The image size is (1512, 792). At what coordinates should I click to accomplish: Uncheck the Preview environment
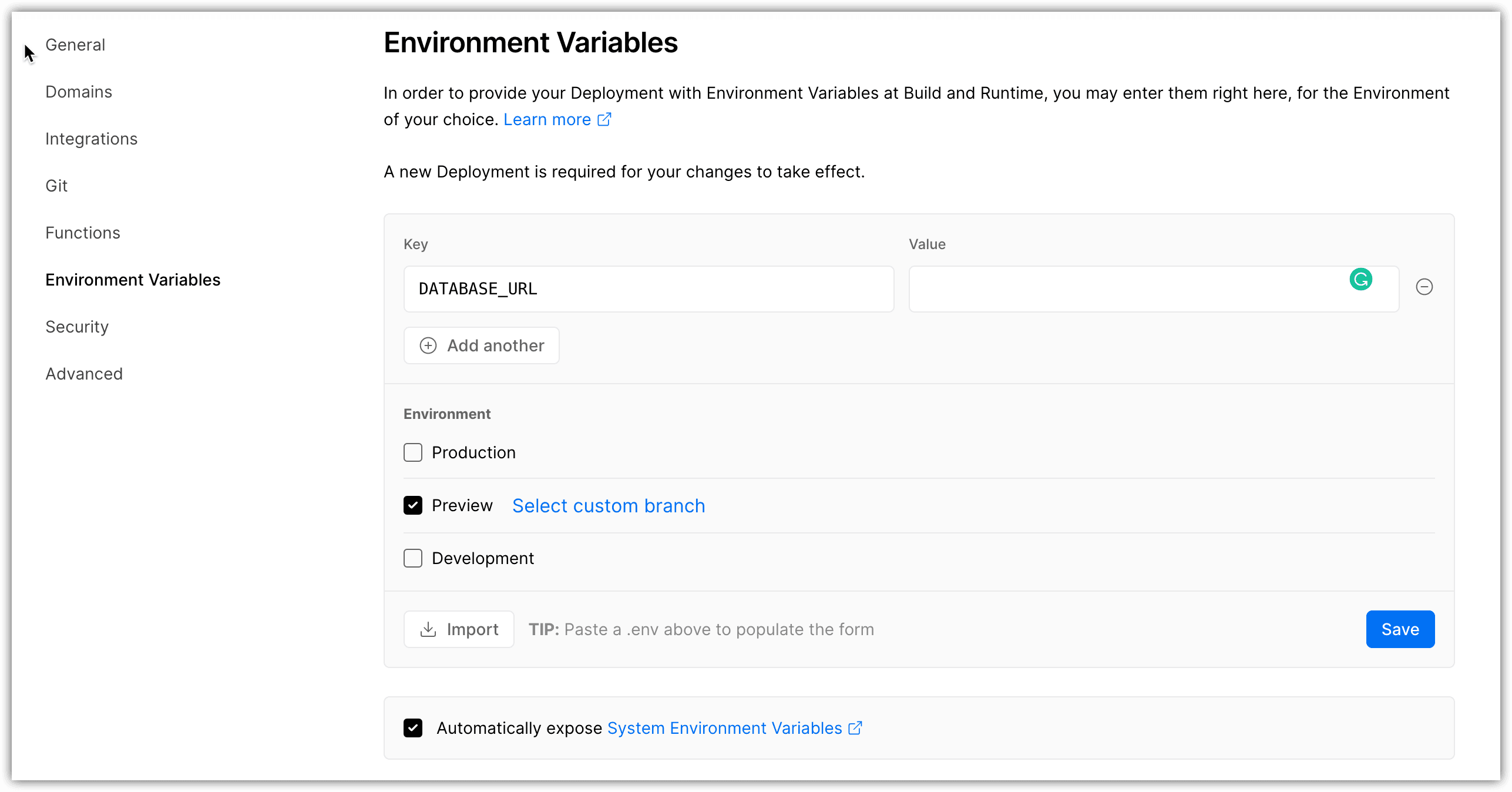[413, 505]
